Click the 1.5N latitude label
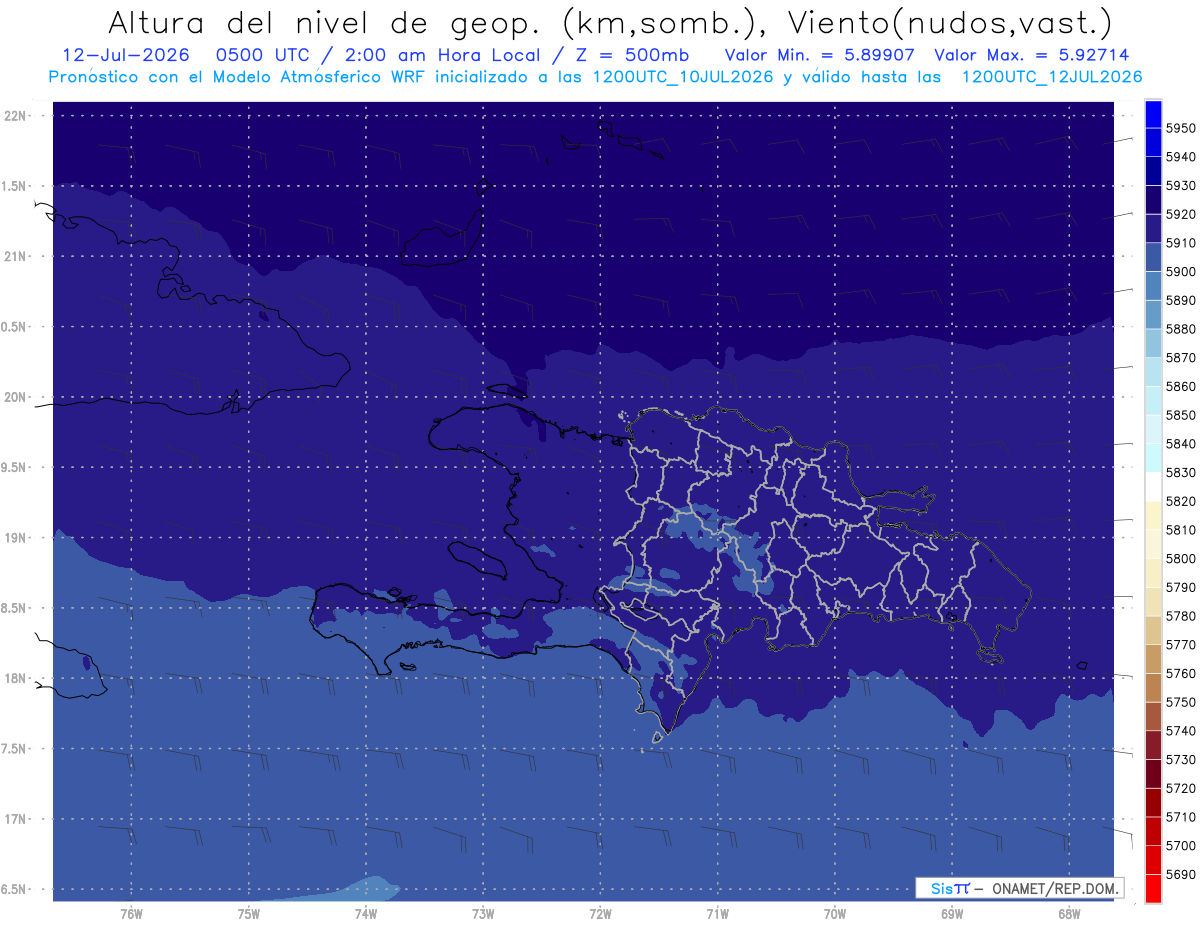 (14, 185)
